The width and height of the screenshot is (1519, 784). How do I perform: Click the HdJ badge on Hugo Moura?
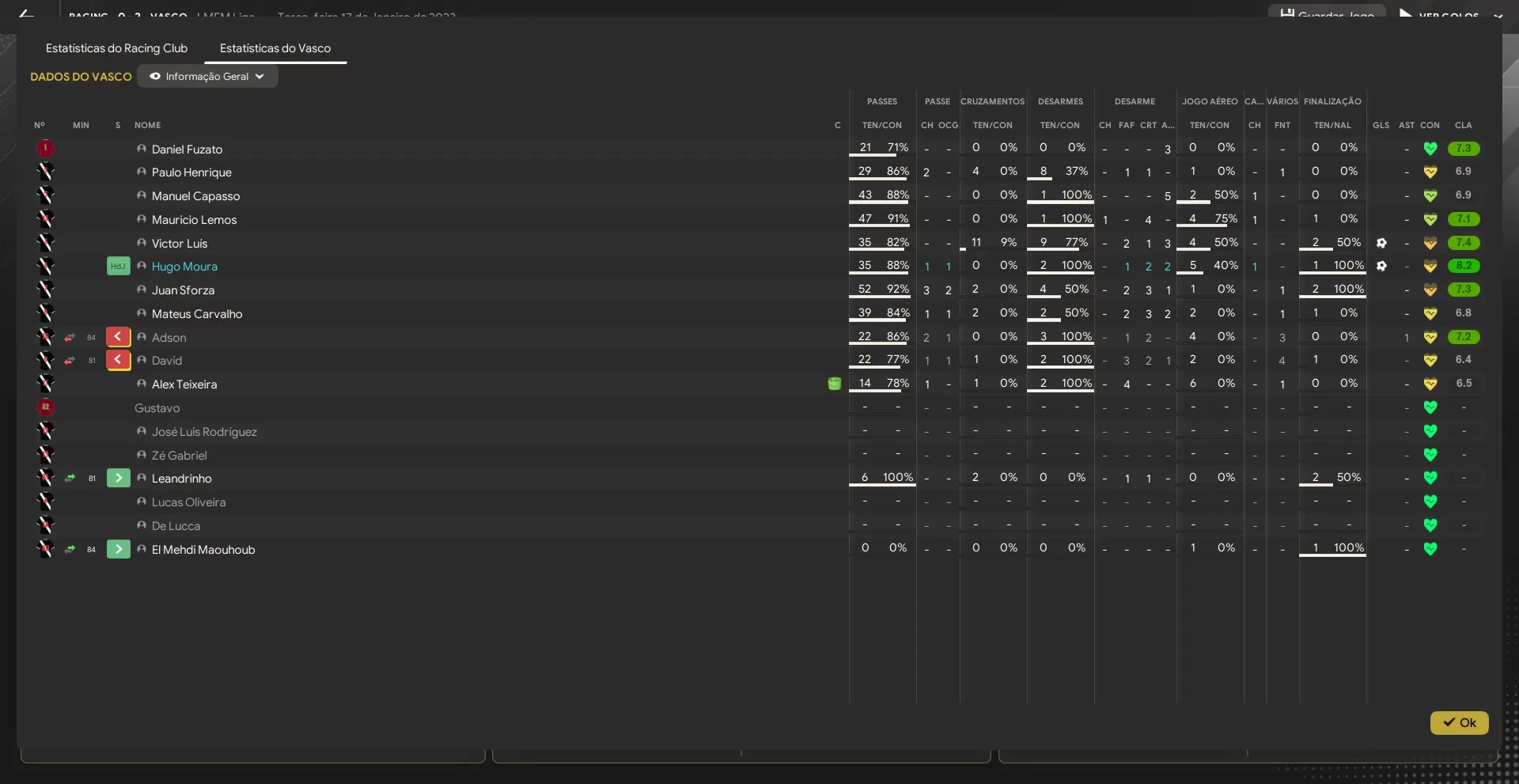pos(118,266)
